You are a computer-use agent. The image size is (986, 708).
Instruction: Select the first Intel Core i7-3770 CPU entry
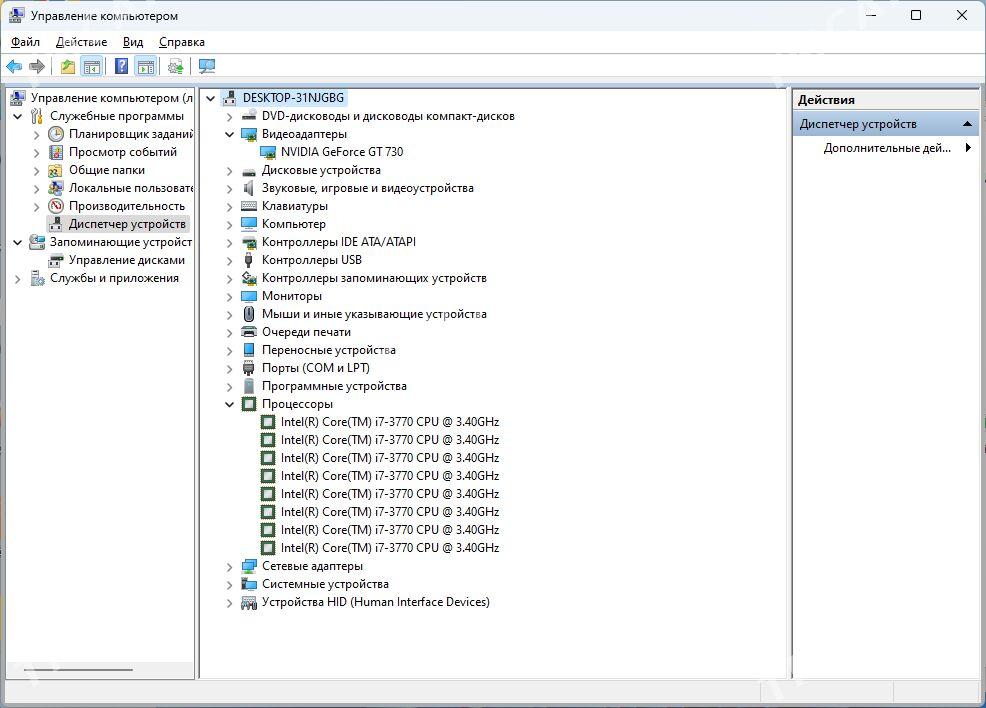tap(390, 422)
